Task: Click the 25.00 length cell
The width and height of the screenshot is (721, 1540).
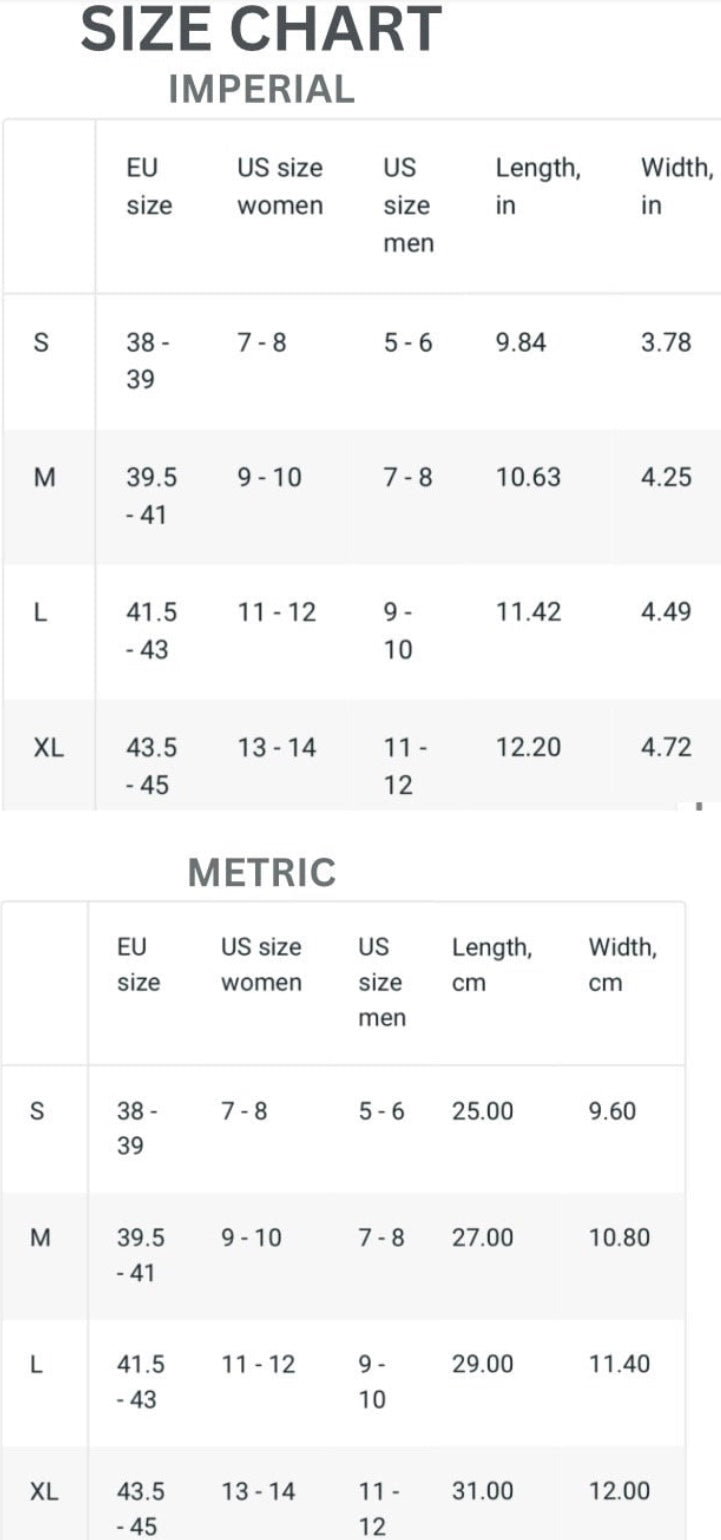Action: tap(482, 1111)
